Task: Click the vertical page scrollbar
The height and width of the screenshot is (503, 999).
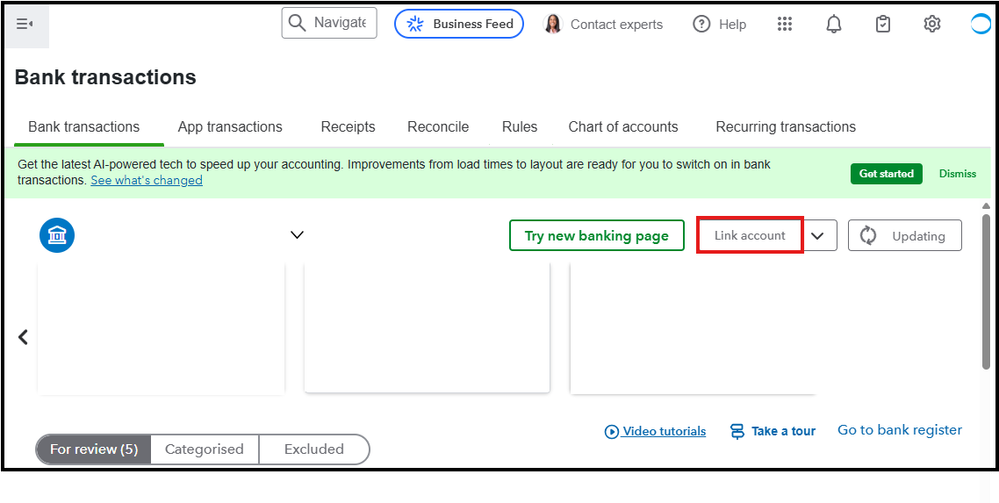Action: [x=984, y=300]
